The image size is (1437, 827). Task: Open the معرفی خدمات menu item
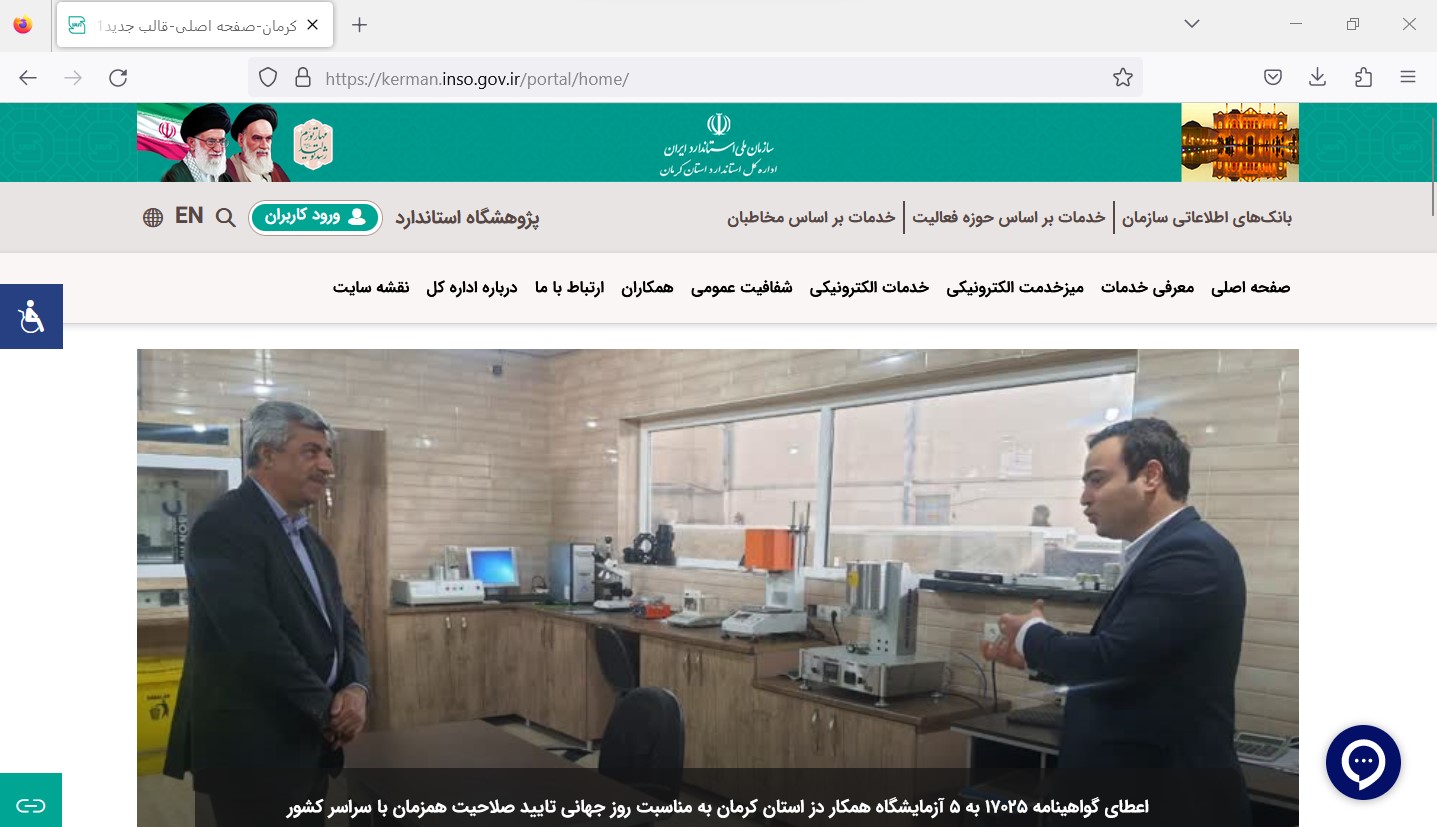tap(1148, 288)
